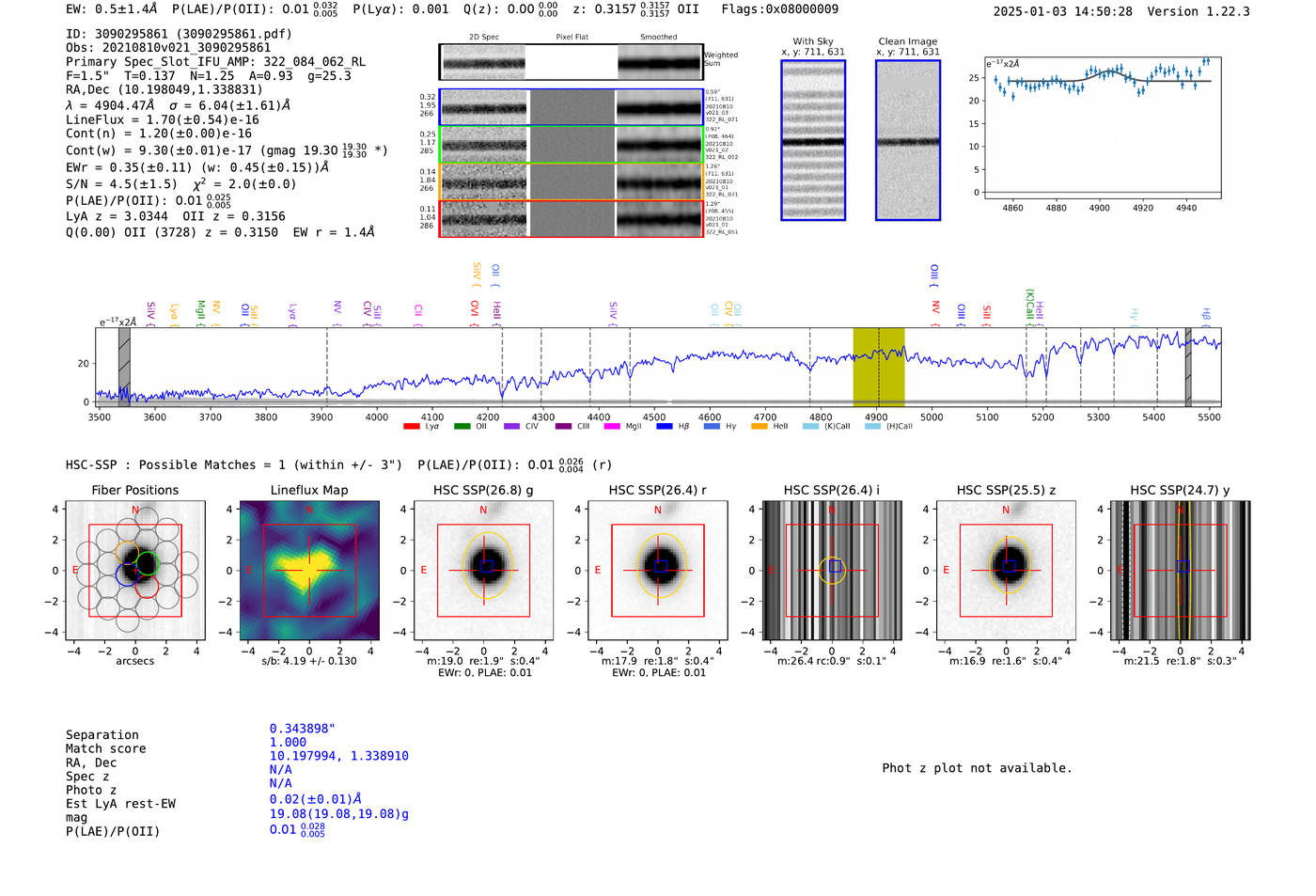
Task: Click the 1.000 match score value
Action: pos(288,743)
